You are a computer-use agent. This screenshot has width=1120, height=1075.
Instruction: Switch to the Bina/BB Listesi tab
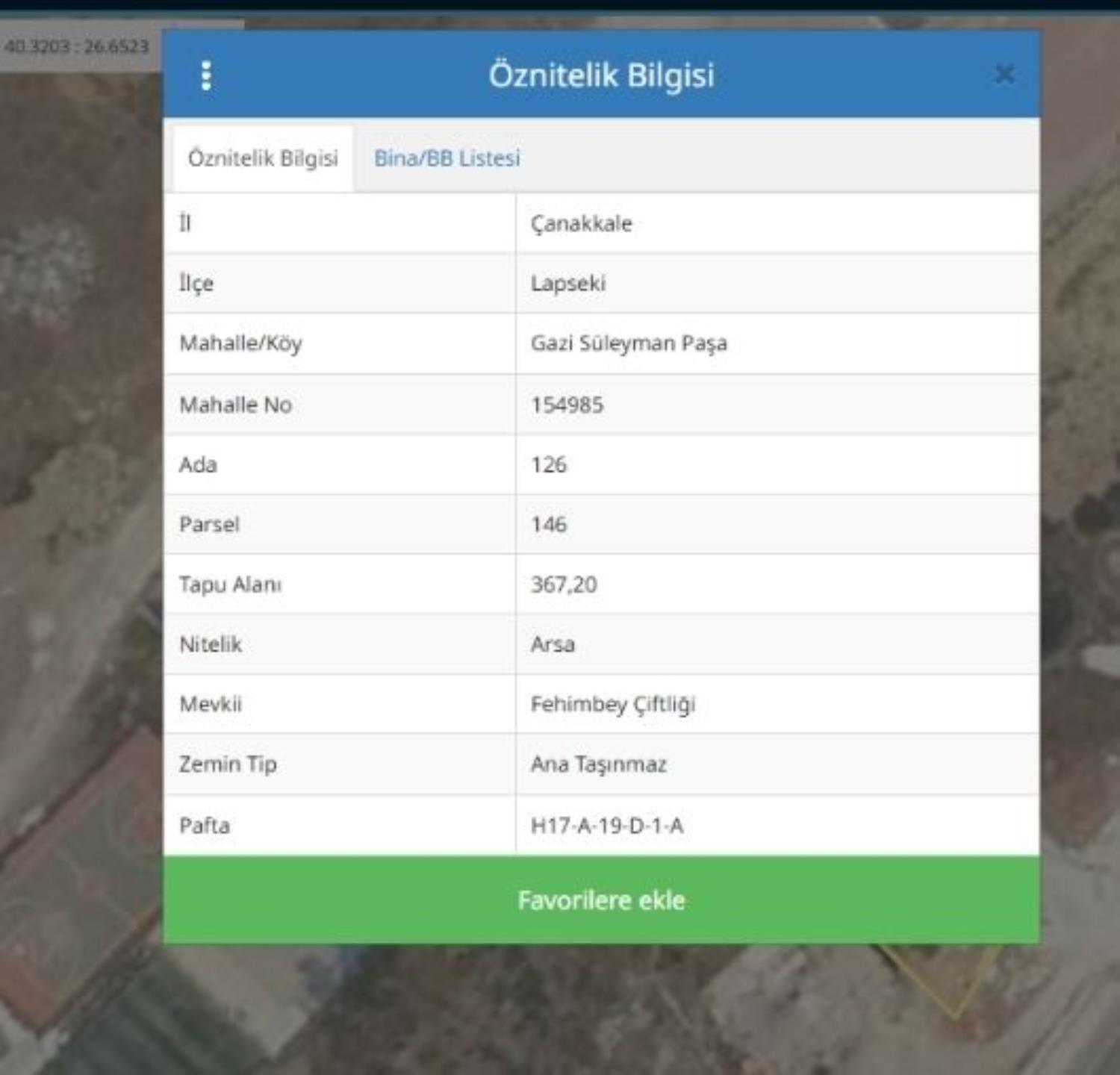[x=447, y=158]
